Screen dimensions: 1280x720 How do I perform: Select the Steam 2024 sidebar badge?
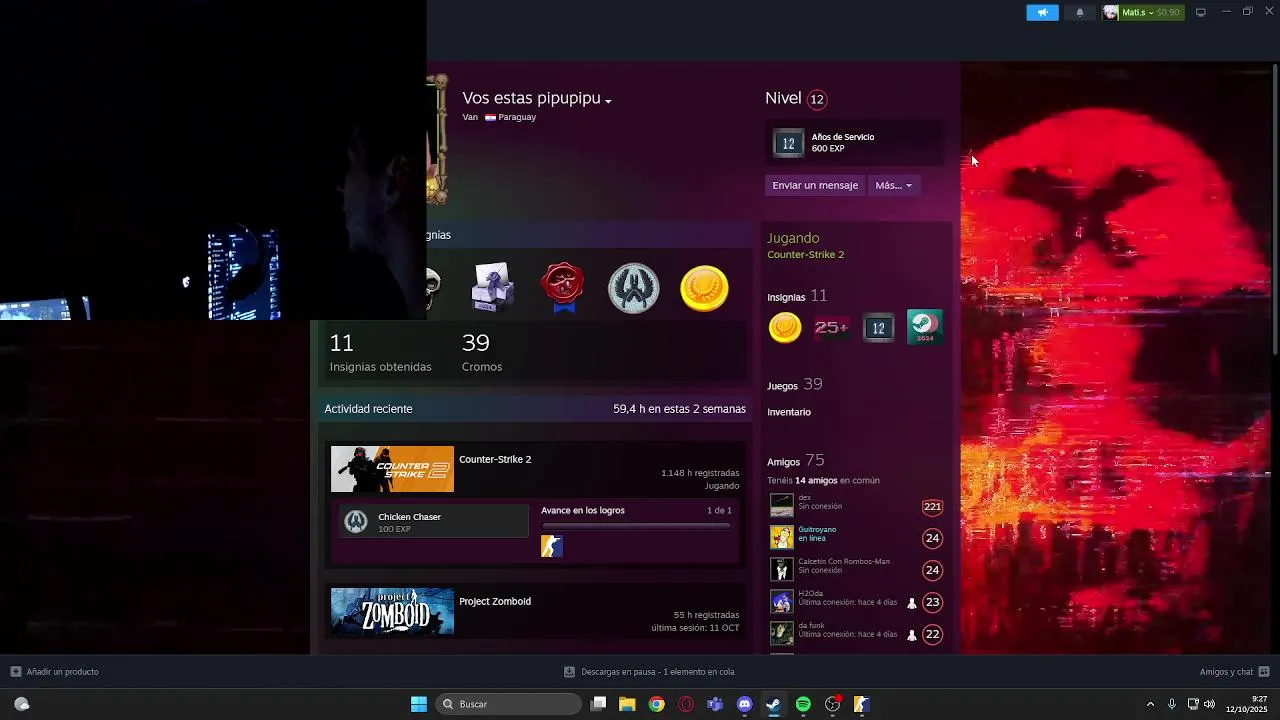tap(924, 327)
